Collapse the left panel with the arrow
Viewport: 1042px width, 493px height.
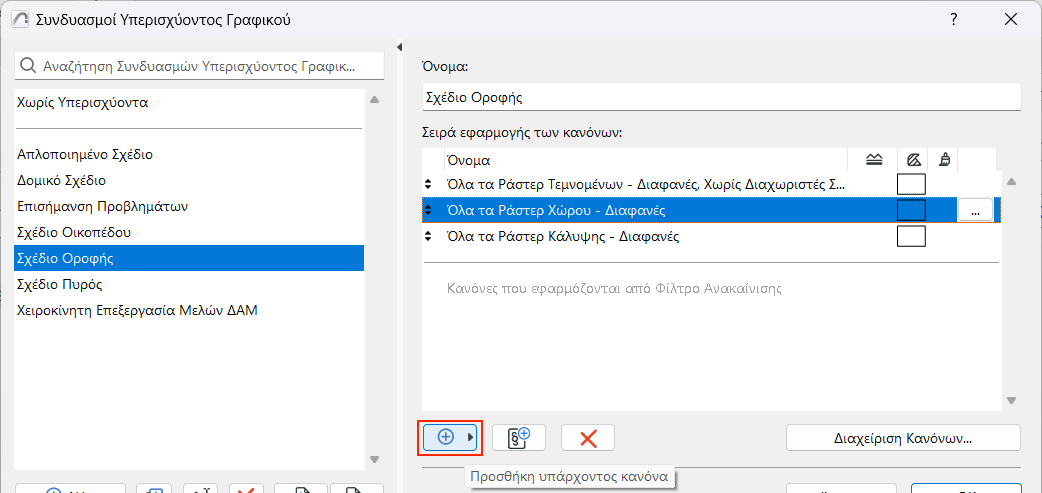pos(400,47)
